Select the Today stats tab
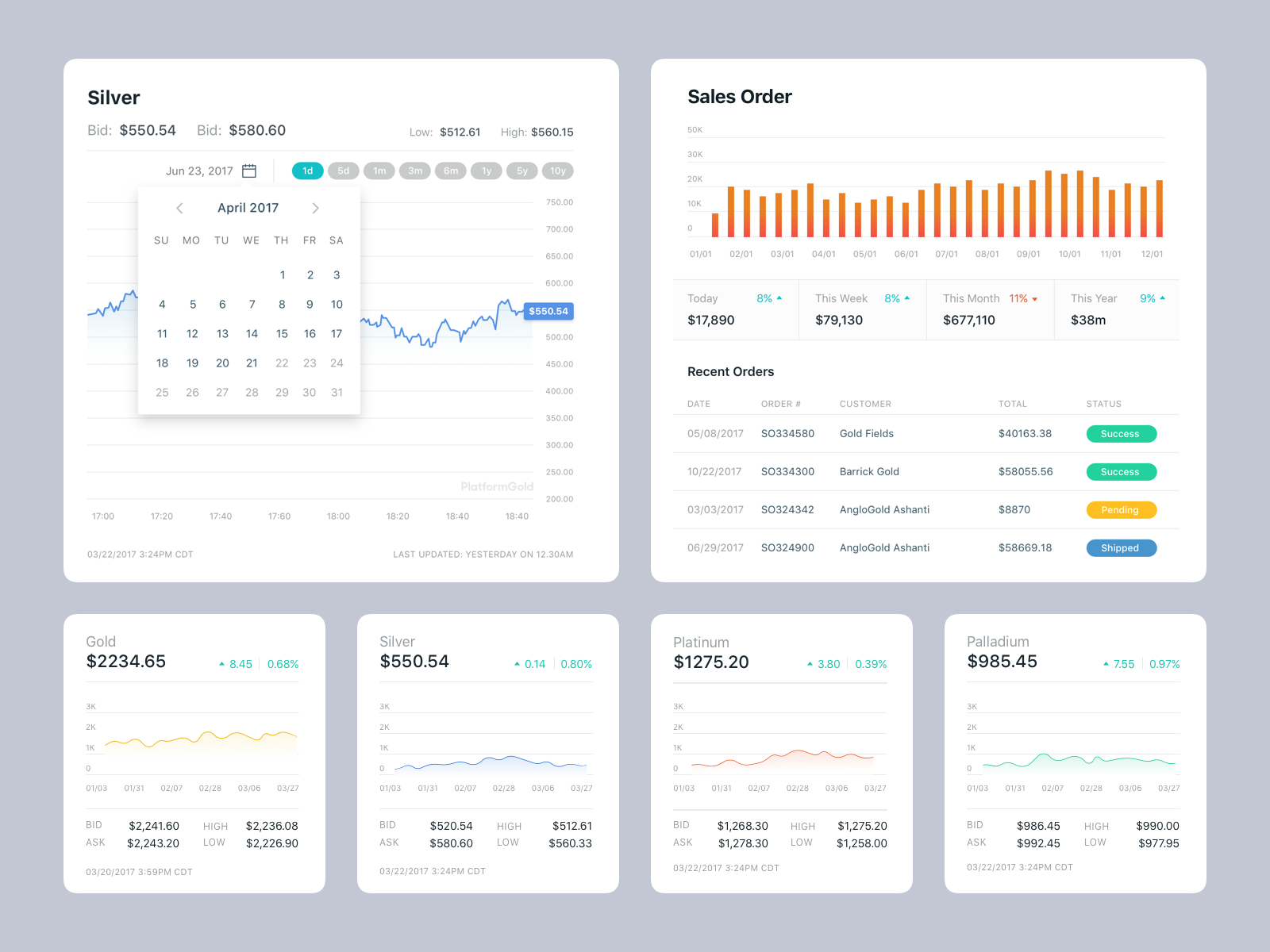 tap(735, 309)
